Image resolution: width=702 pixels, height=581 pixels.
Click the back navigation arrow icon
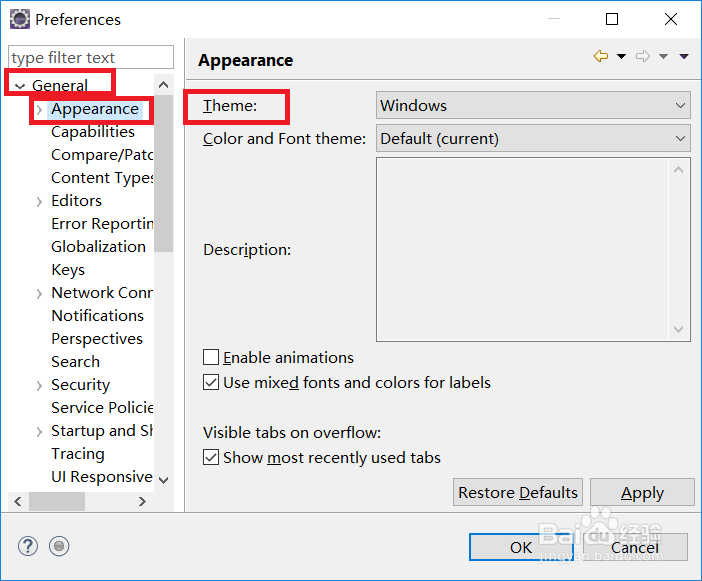(600, 57)
